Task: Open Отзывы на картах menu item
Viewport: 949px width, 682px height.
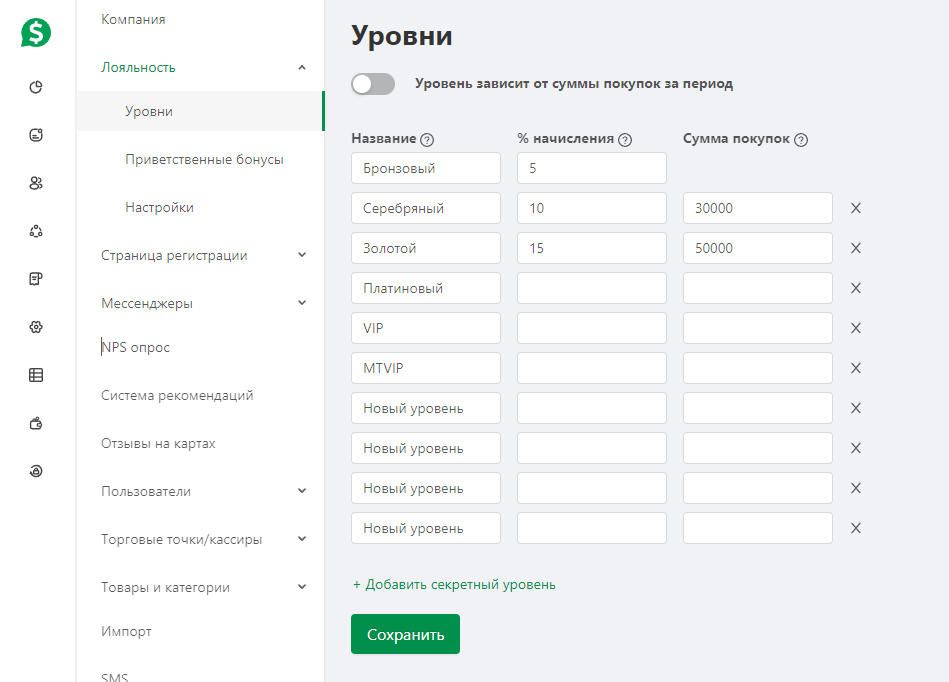Action: point(158,444)
